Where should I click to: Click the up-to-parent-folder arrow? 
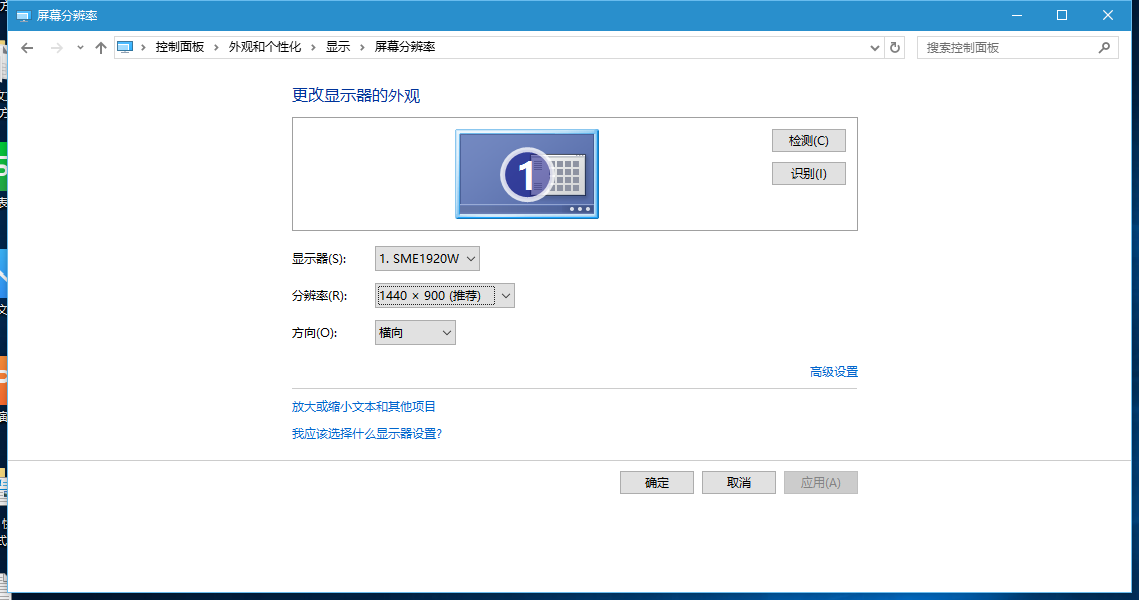(x=100, y=46)
